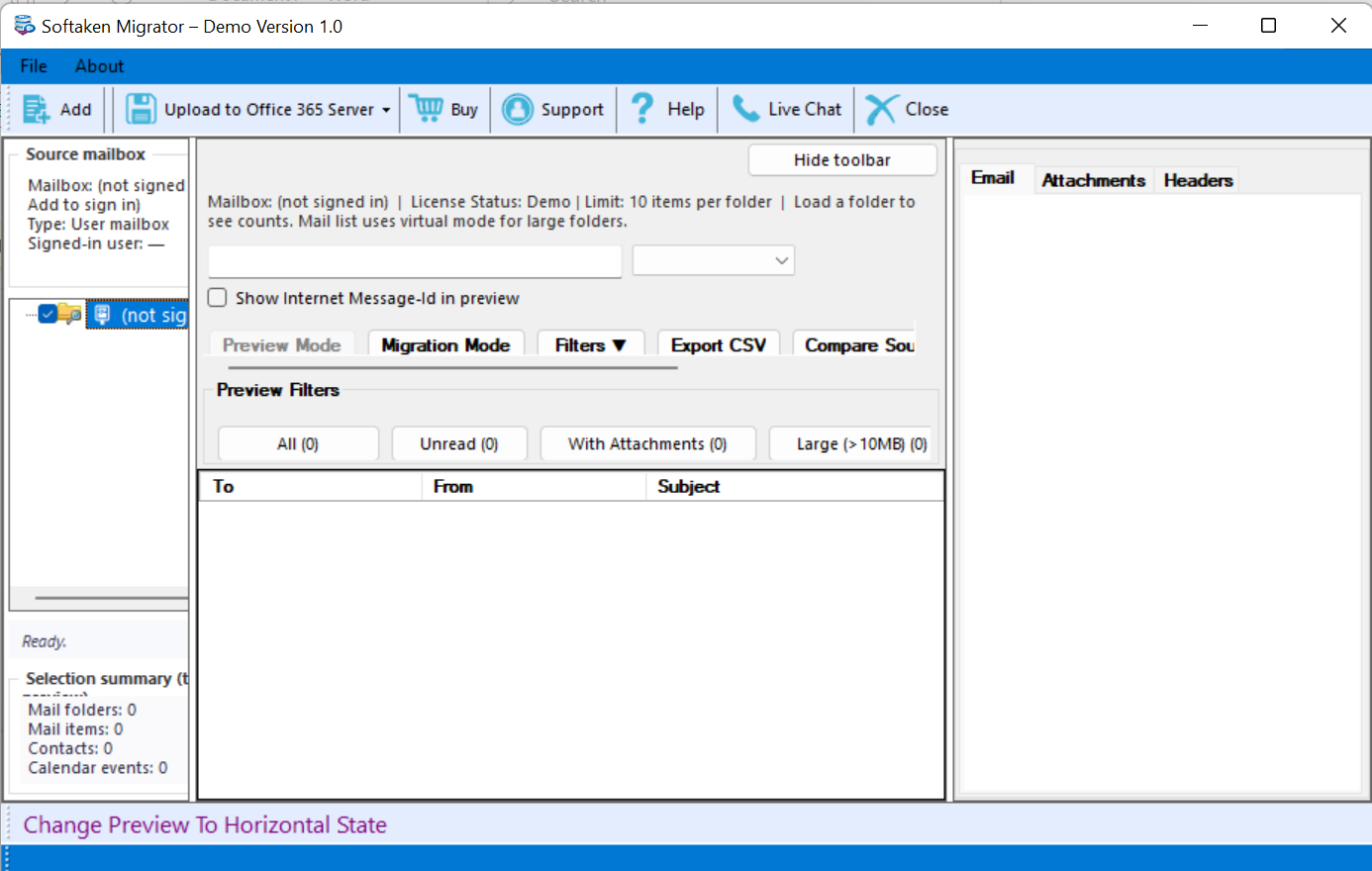Click the shopping cart Buy icon
1372x871 pixels.
427,109
